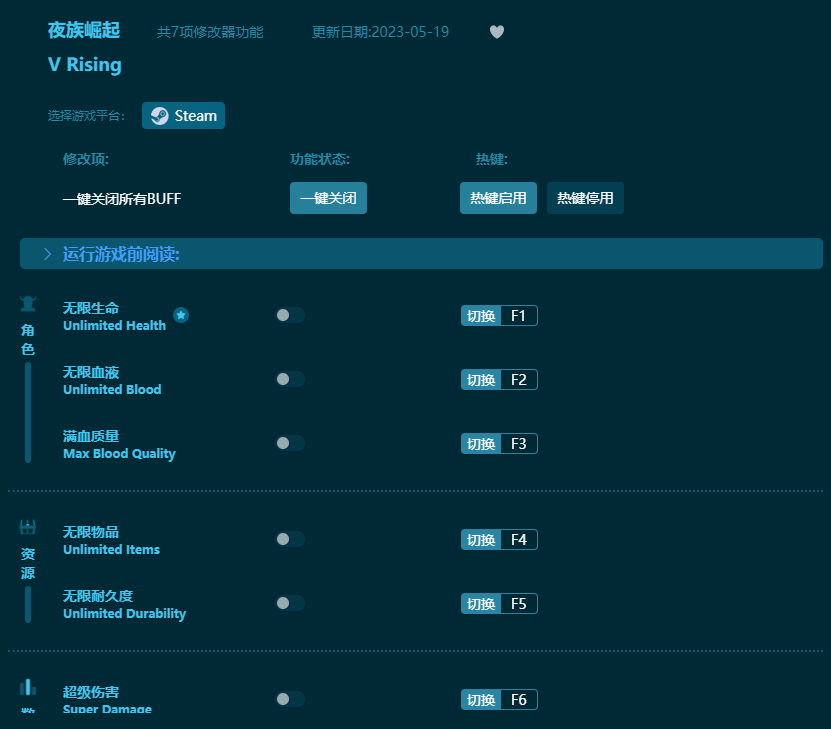
Task: Click the 一键关闭所有BUFF label
Action: [122, 199]
